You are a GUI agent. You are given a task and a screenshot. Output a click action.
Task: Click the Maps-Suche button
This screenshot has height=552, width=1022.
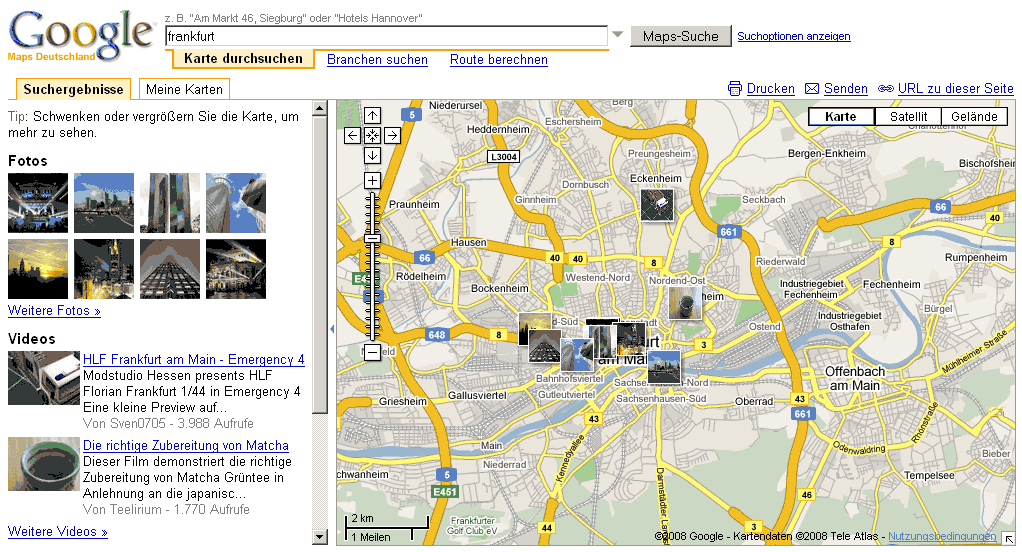point(680,36)
